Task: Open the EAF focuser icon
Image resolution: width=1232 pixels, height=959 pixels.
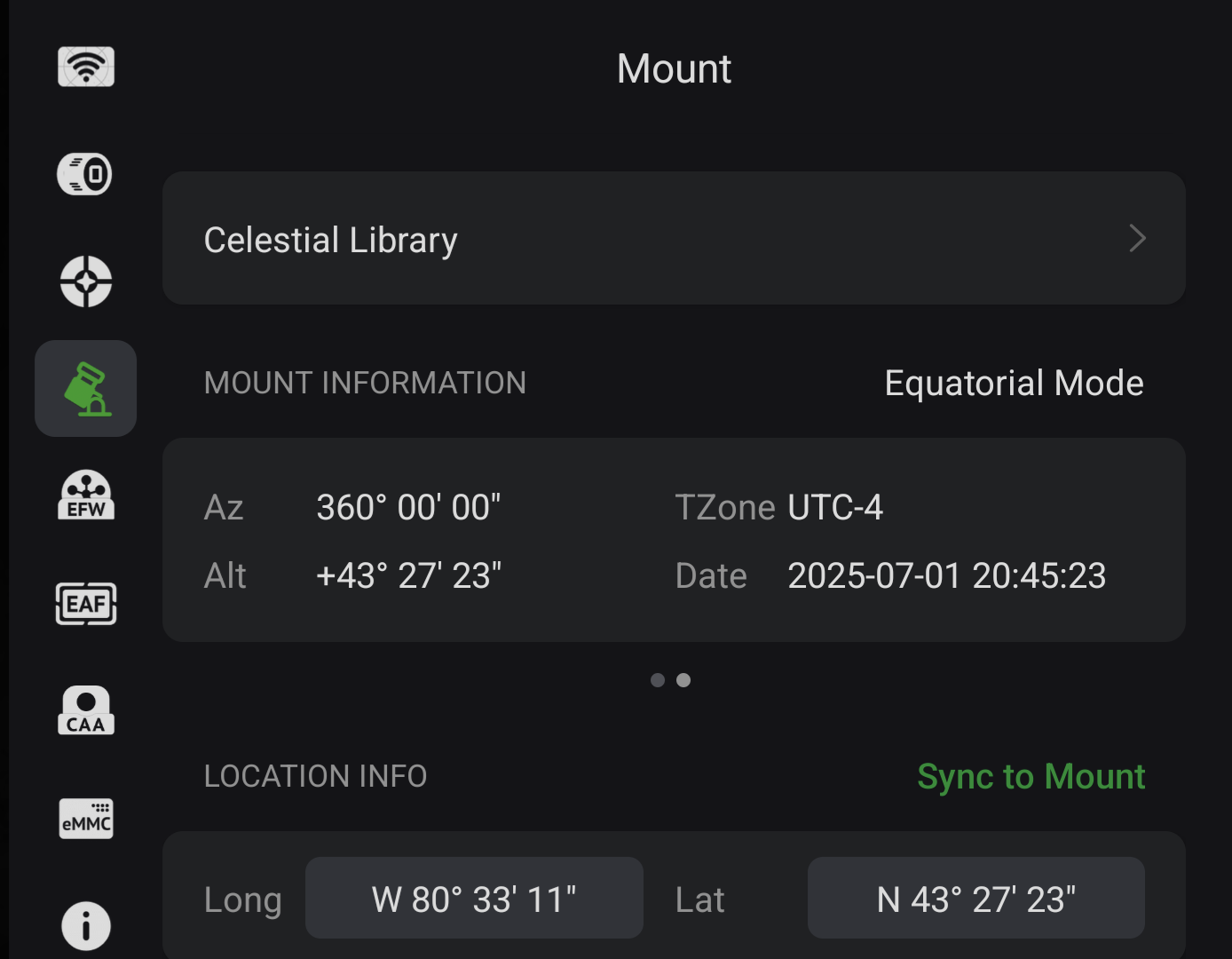Action: (x=86, y=604)
